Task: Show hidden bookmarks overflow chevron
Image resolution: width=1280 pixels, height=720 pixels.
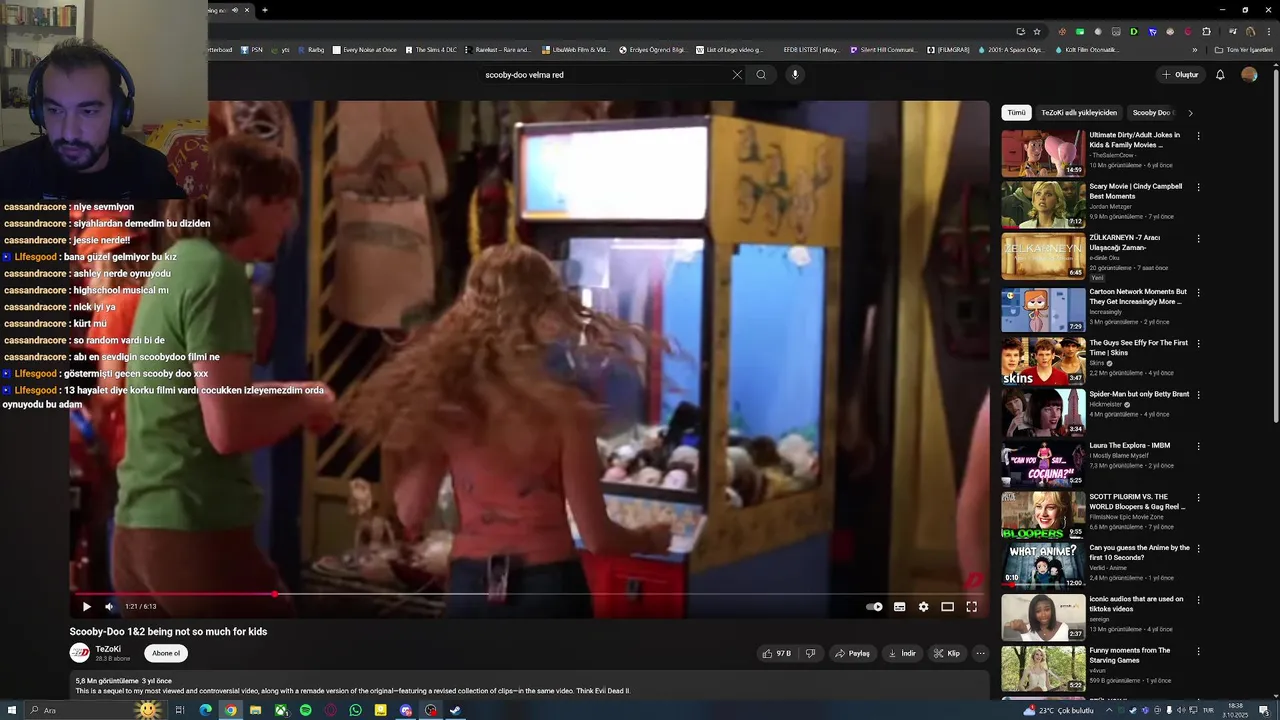Action: [1194, 49]
